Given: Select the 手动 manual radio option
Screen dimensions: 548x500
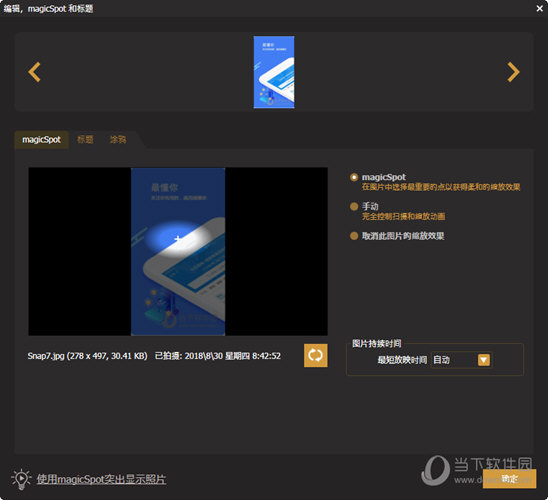Looking at the screenshot, I should click(x=354, y=206).
